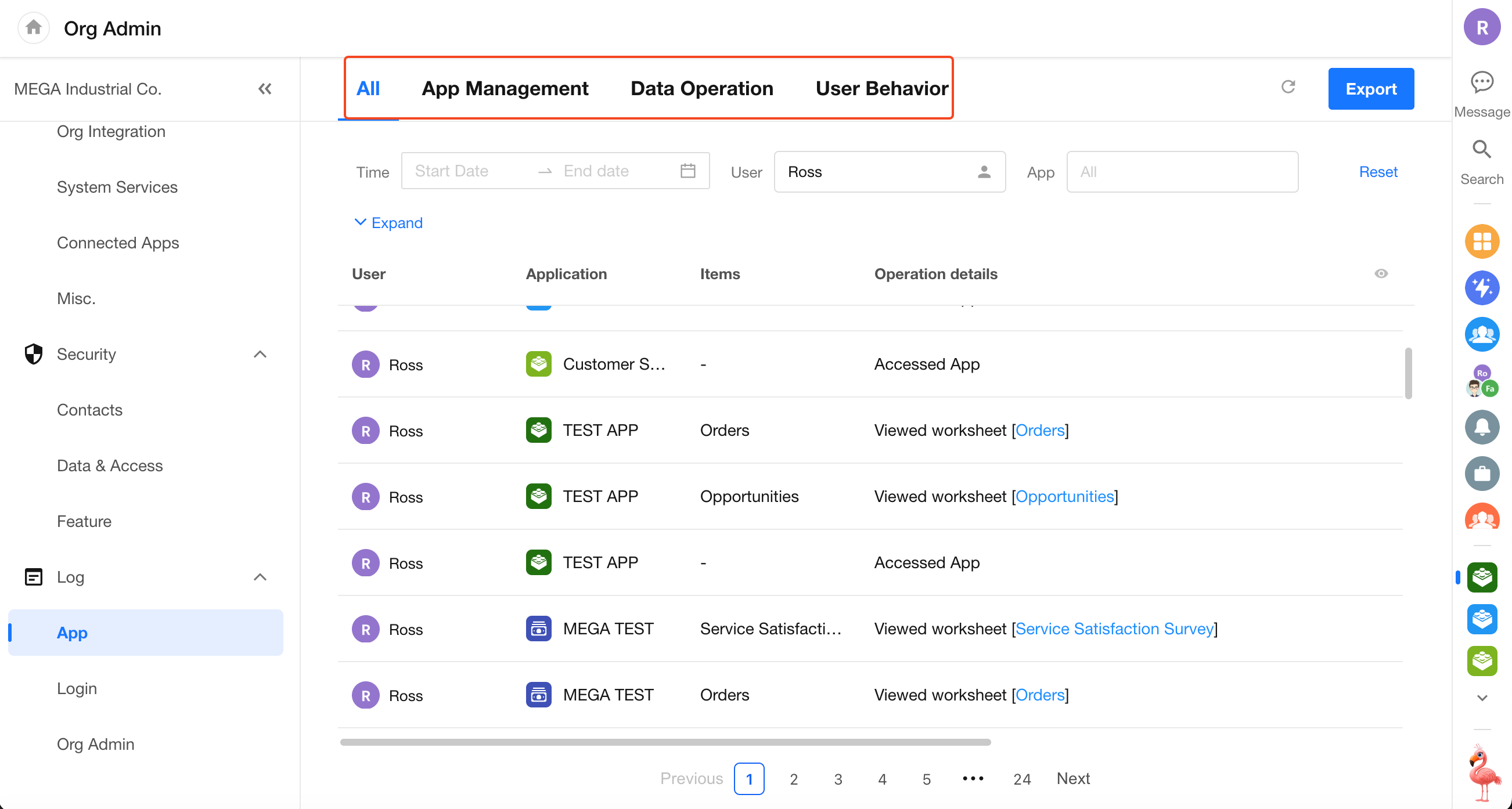The image size is (1512, 809).
Task: Open the Message chat icon
Action: tap(1481, 83)
